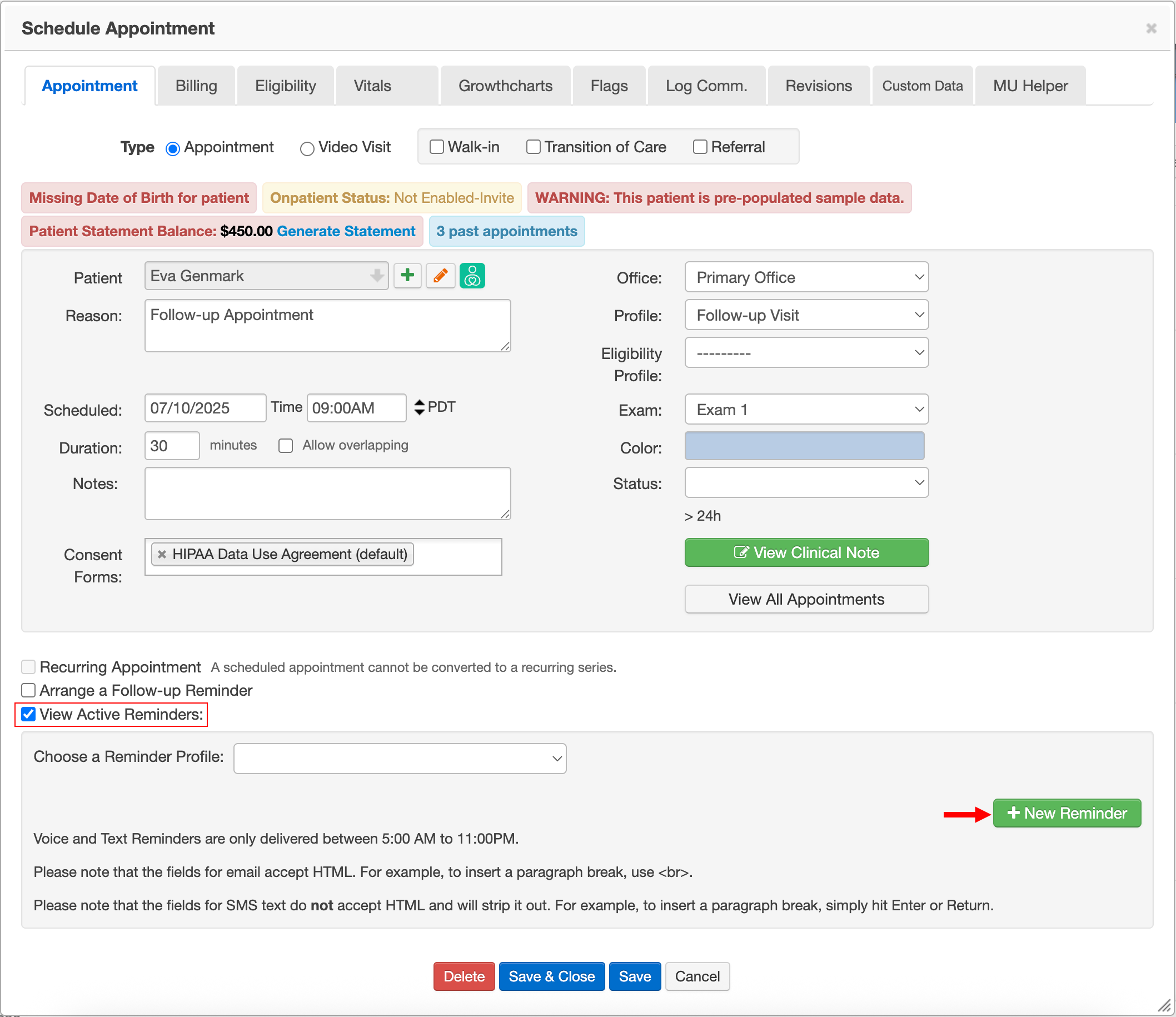Click the Generate Statement link
The width and height of the screenshot is (1176, 1017).
(x=346, y=232)
